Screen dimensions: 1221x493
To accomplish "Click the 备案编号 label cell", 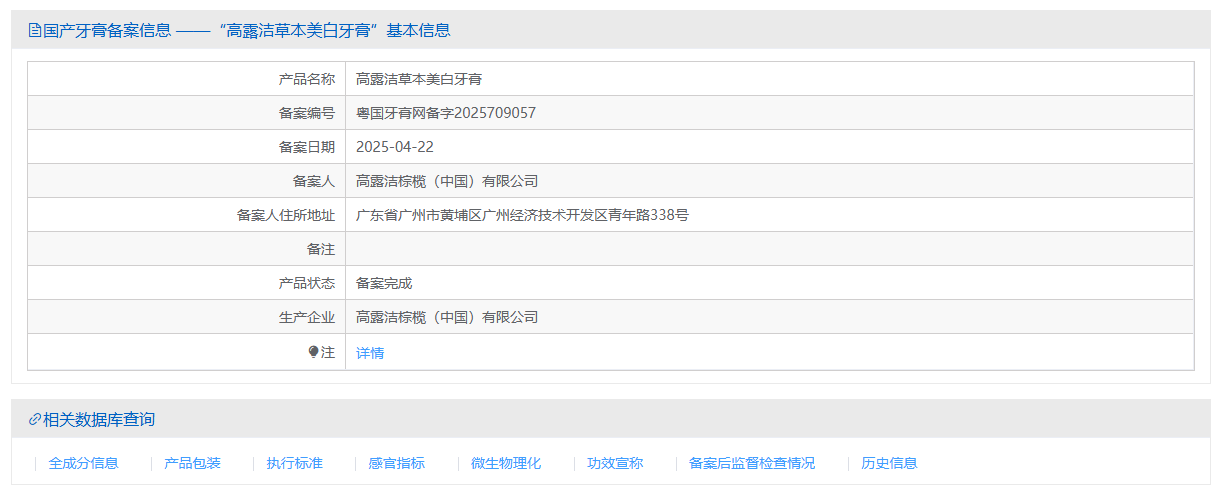I will click(x=187, y=113).
